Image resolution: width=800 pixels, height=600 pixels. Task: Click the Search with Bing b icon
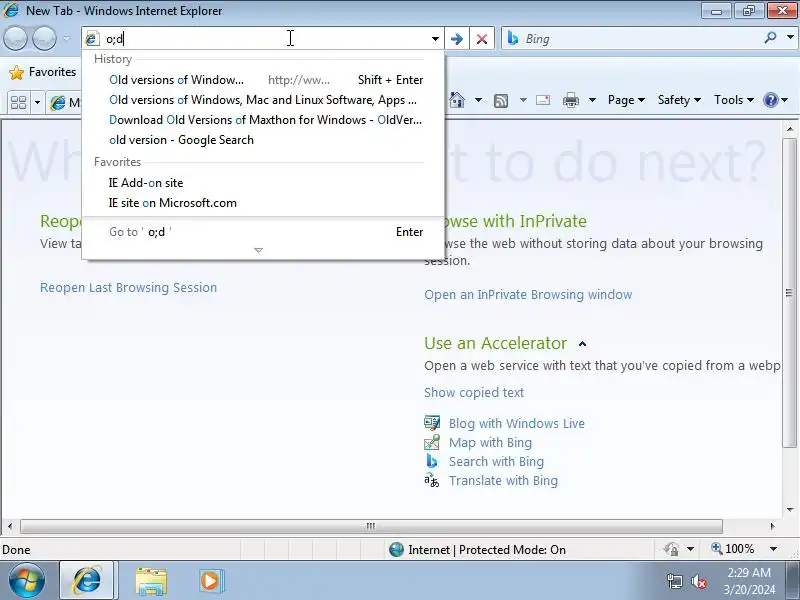[432, 461]
